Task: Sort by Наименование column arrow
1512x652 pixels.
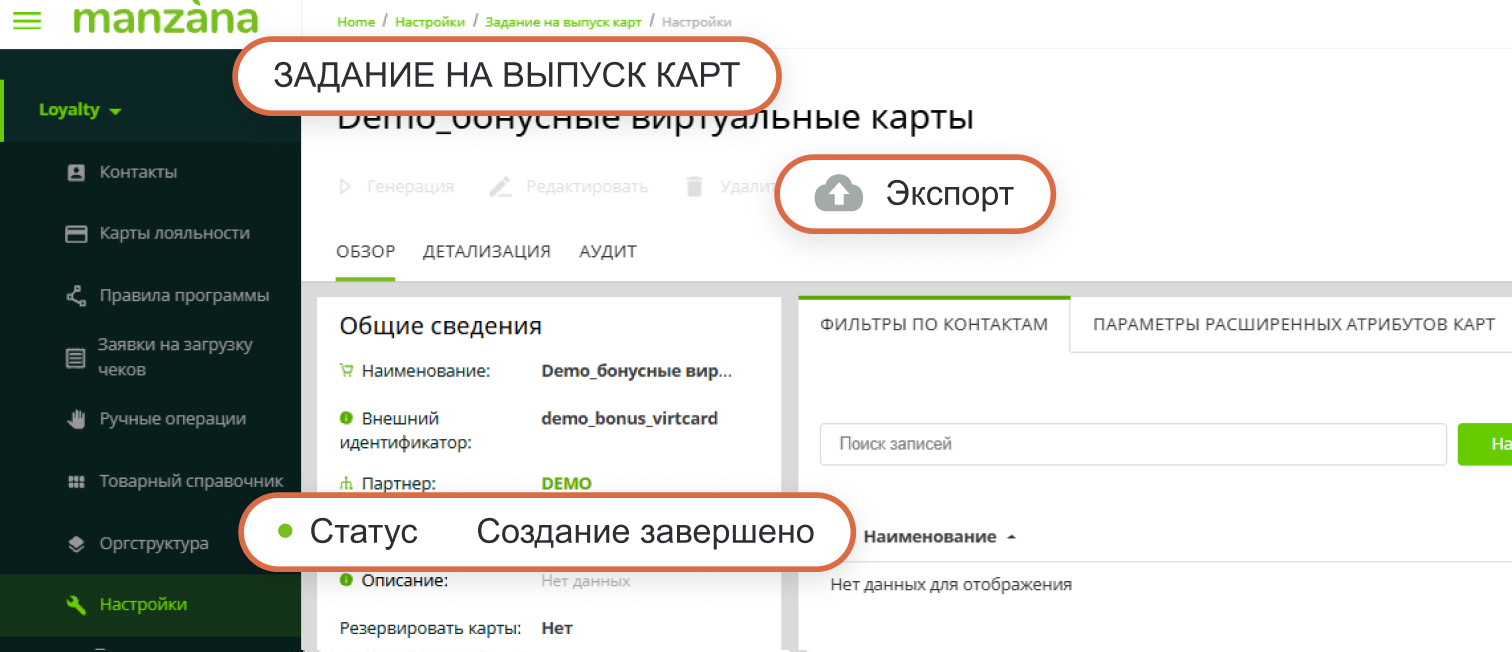Action: point(1011,537)
